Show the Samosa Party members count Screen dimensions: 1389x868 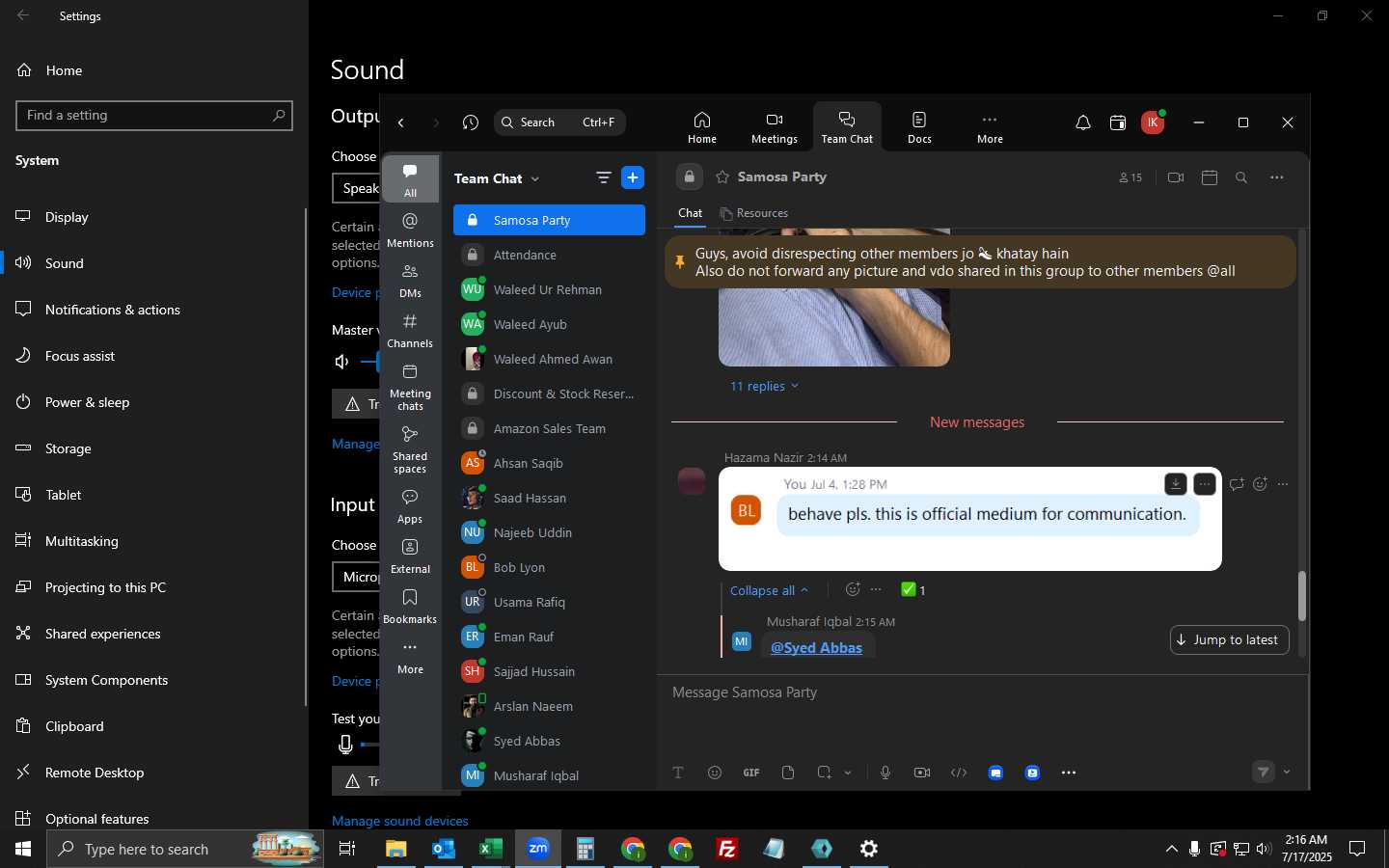pos(1130,177)
